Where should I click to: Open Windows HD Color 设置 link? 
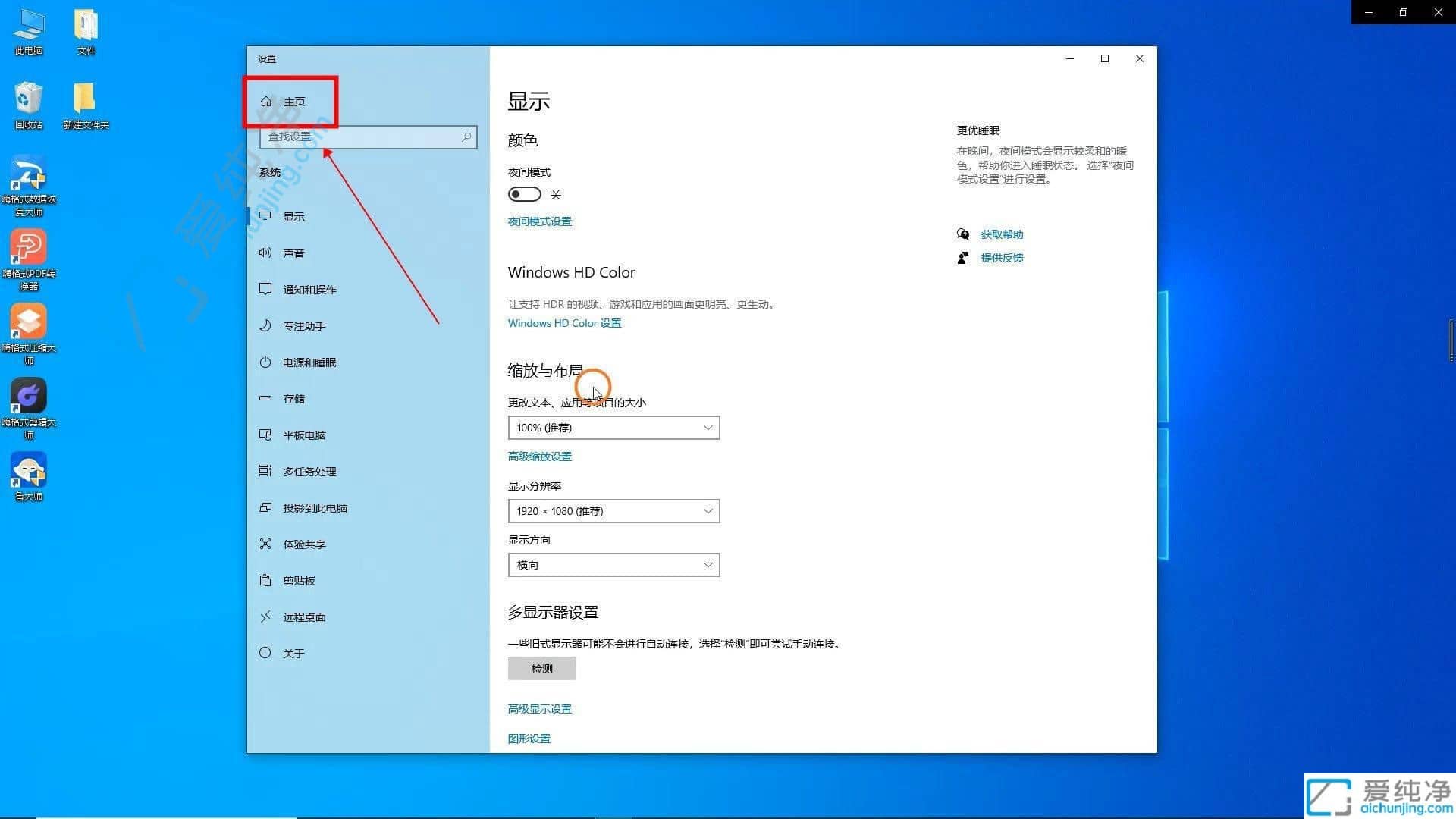point(564,322)
